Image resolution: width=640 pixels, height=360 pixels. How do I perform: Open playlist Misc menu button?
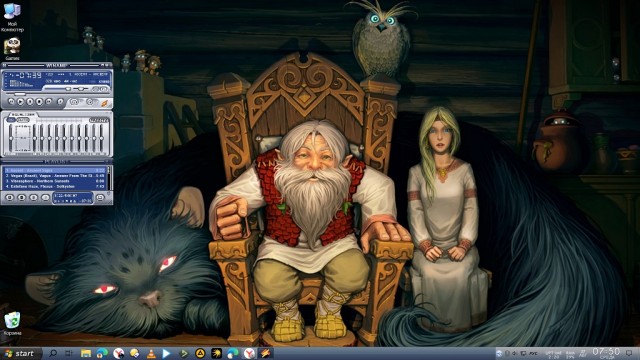click(x=45, y=198)
